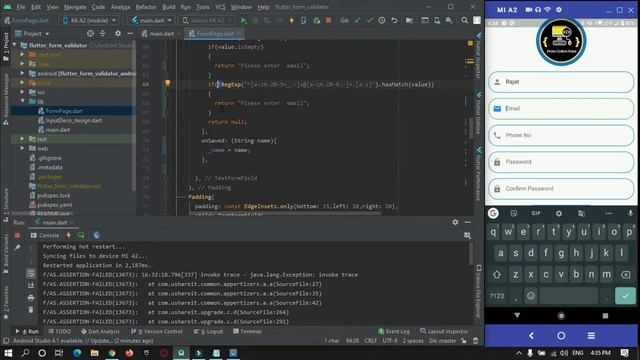Hot restart green icon in Run console
The height and width of the screenshot is (360, 640).
coord(81,236)
